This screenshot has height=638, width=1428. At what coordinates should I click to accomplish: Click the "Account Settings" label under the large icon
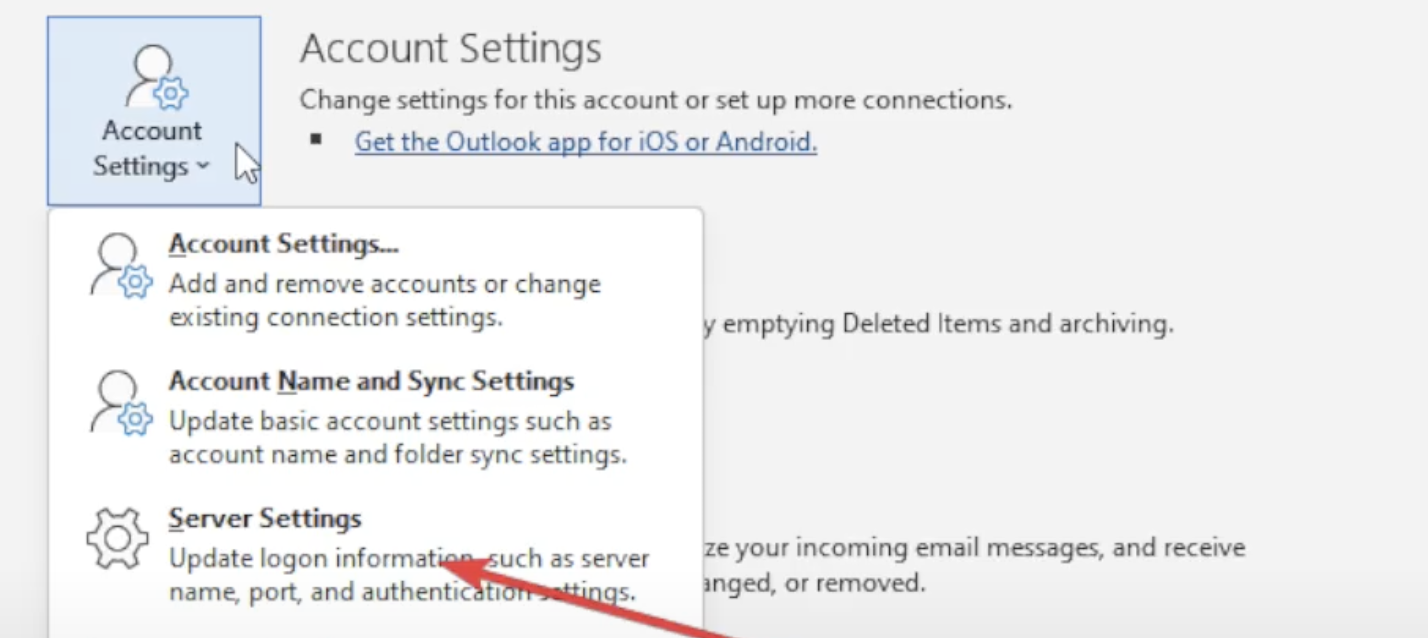pos(152,148)
